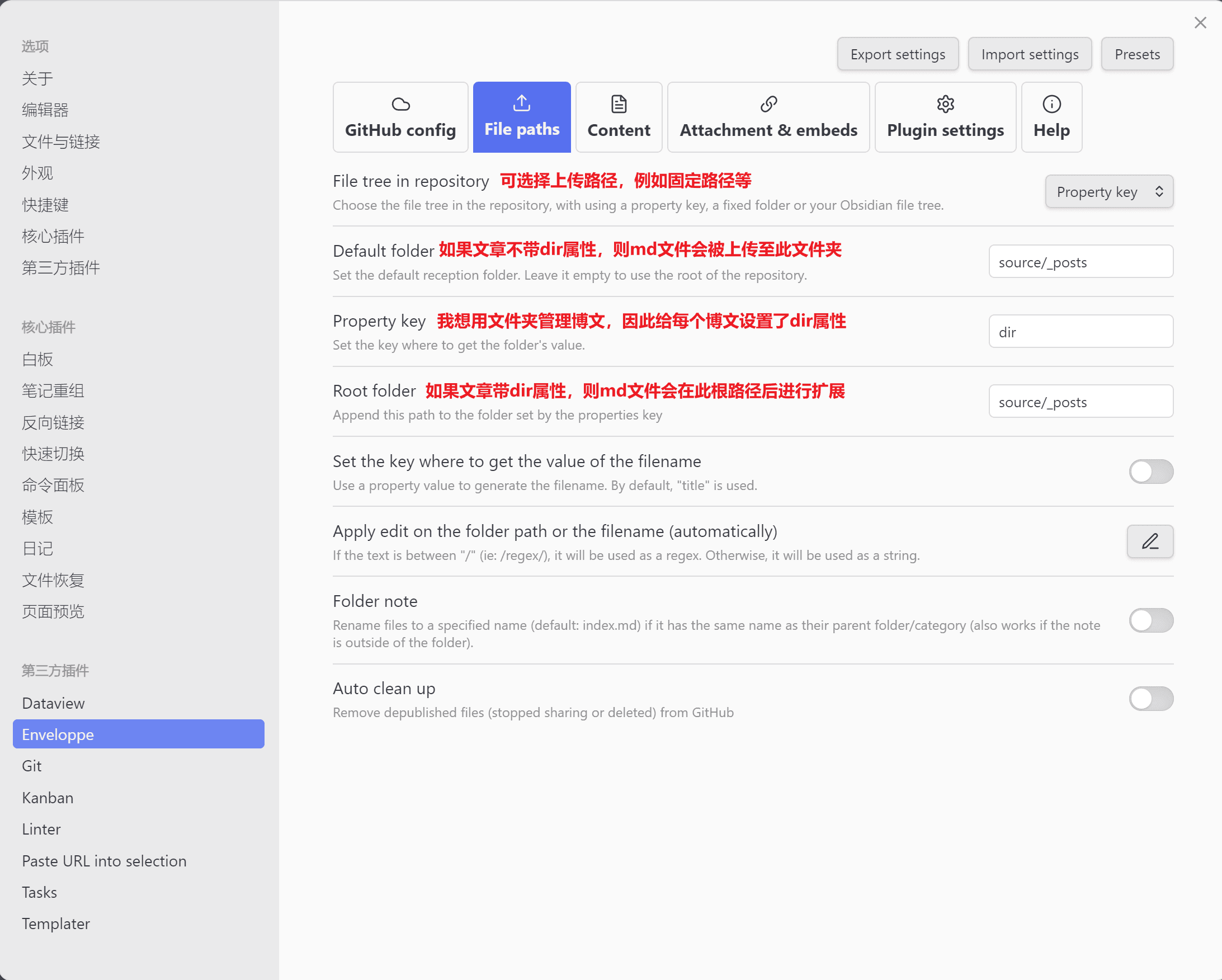Viewport: 1222px width, 980px height.
Task: Open the Dataview plugin settings
Action: [53, 703]
